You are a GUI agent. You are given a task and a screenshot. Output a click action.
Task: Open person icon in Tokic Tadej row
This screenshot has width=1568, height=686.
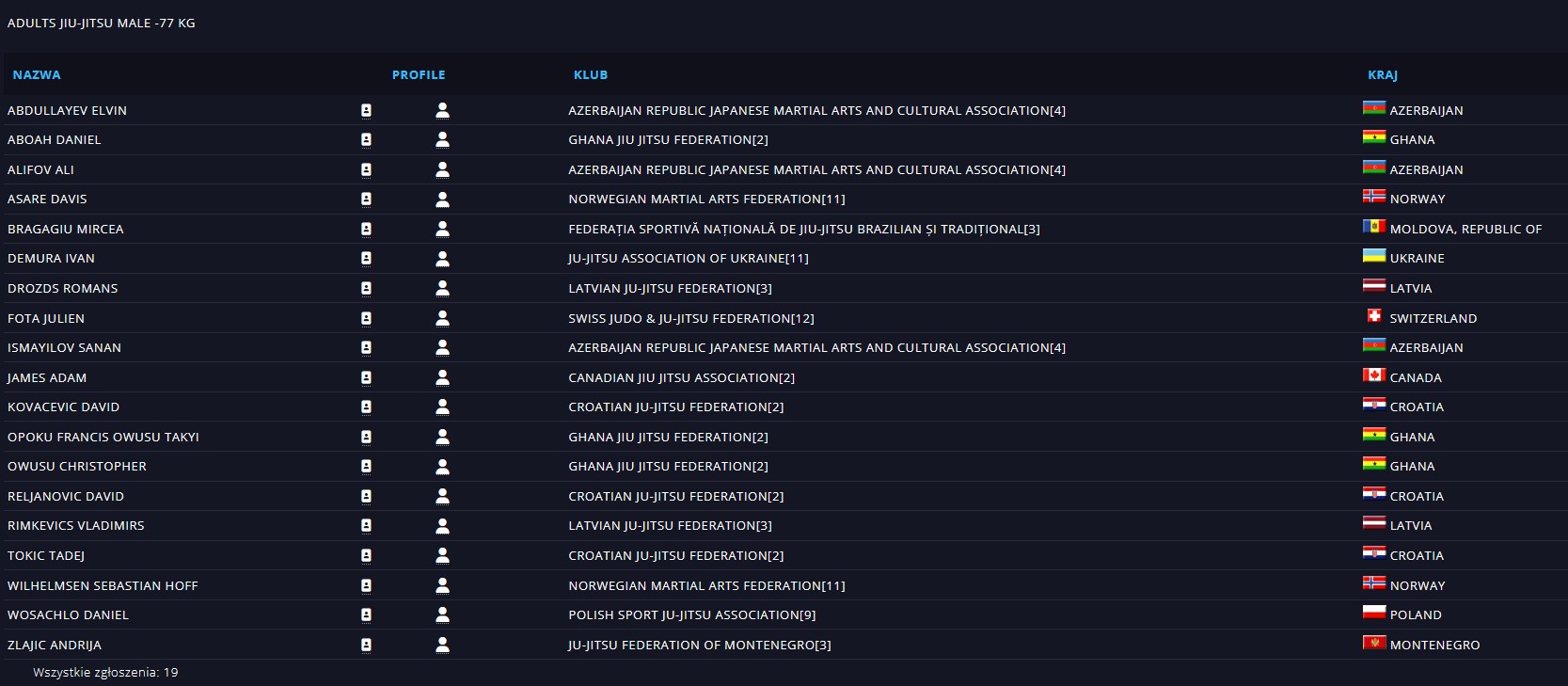pos(442,555)
